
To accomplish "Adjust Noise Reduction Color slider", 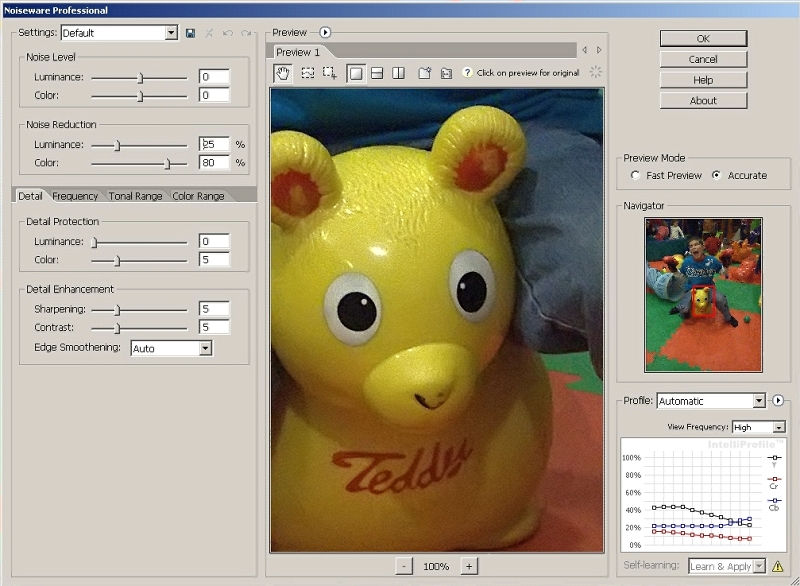I will tap(167, 164).
